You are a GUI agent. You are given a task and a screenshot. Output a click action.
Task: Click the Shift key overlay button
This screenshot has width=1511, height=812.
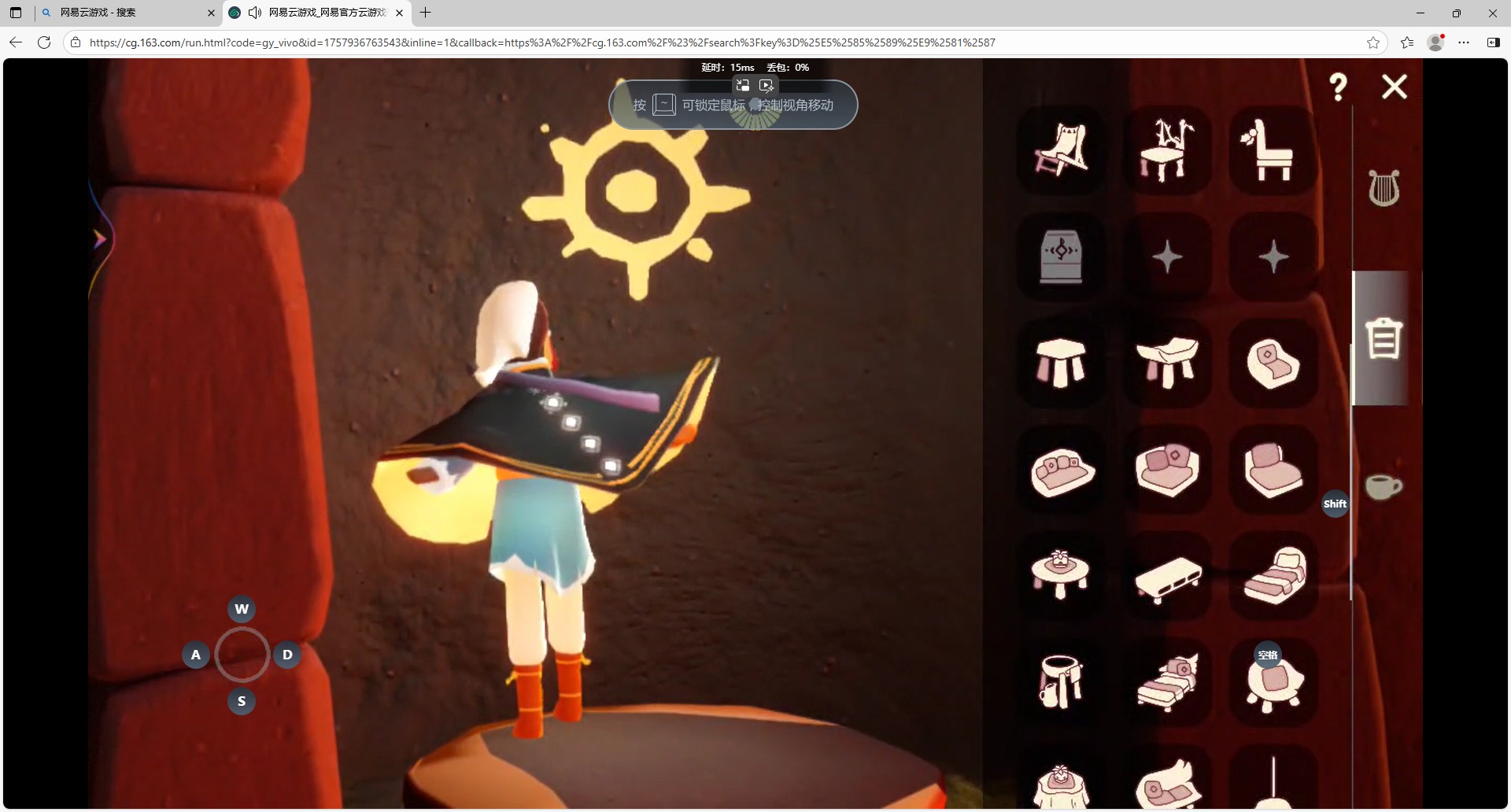(x=1335, y=504)
